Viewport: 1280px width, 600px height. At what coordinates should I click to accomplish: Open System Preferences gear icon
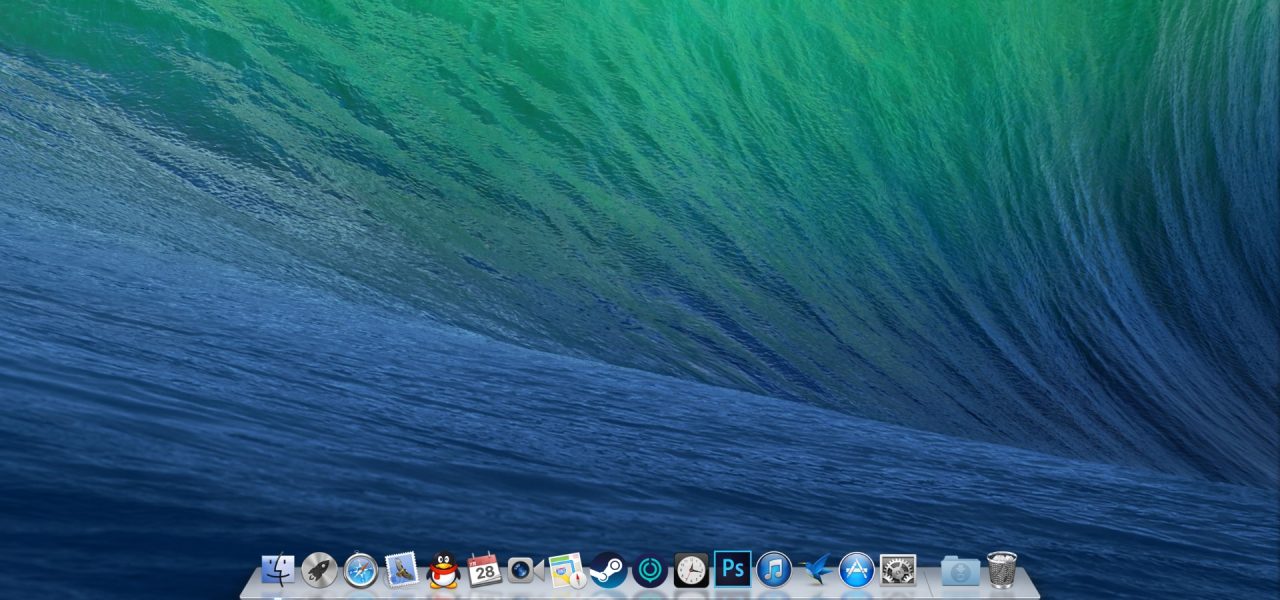(x=898, y=570)
